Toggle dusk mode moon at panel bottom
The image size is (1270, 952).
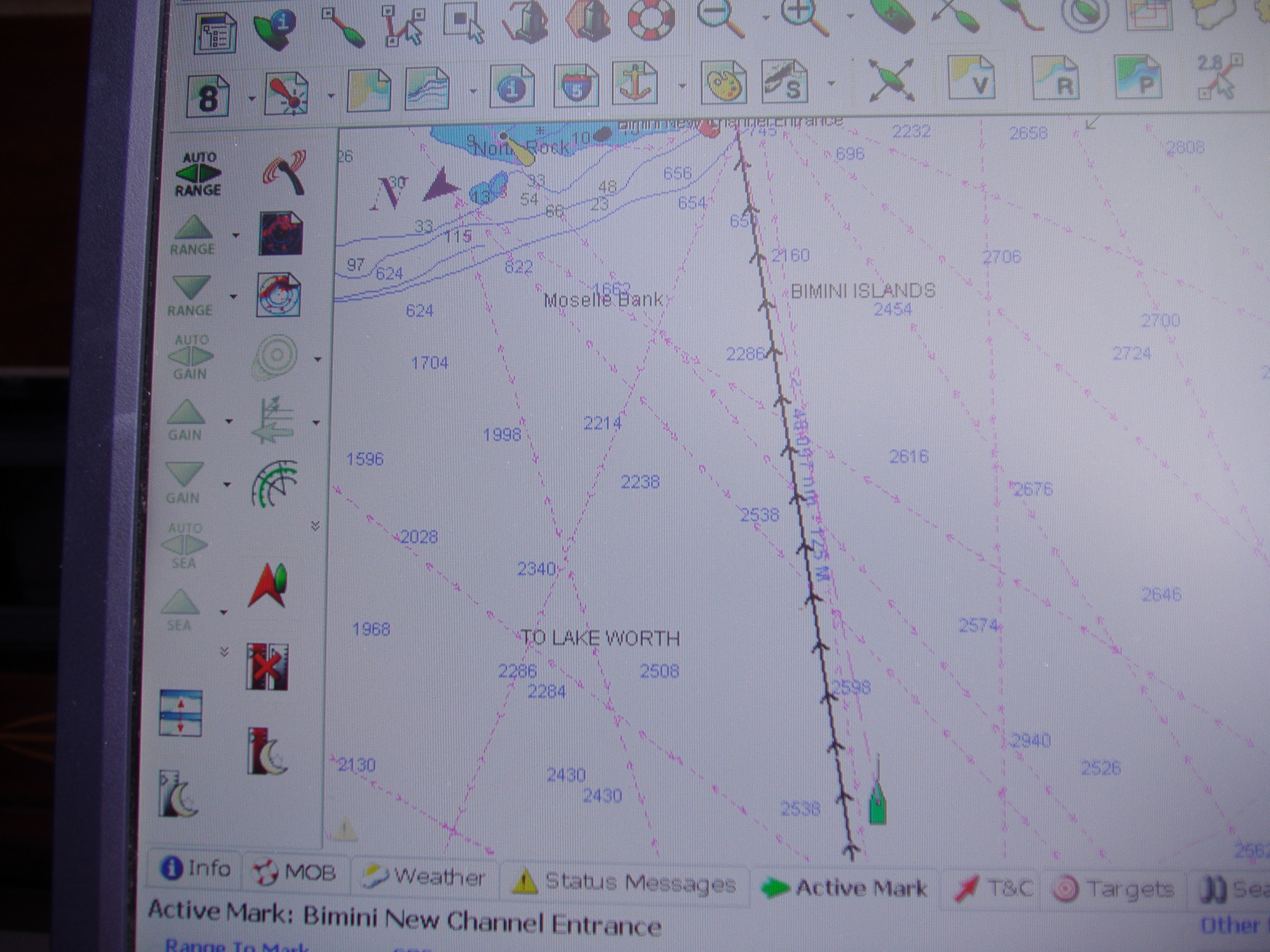coord(179,794)
